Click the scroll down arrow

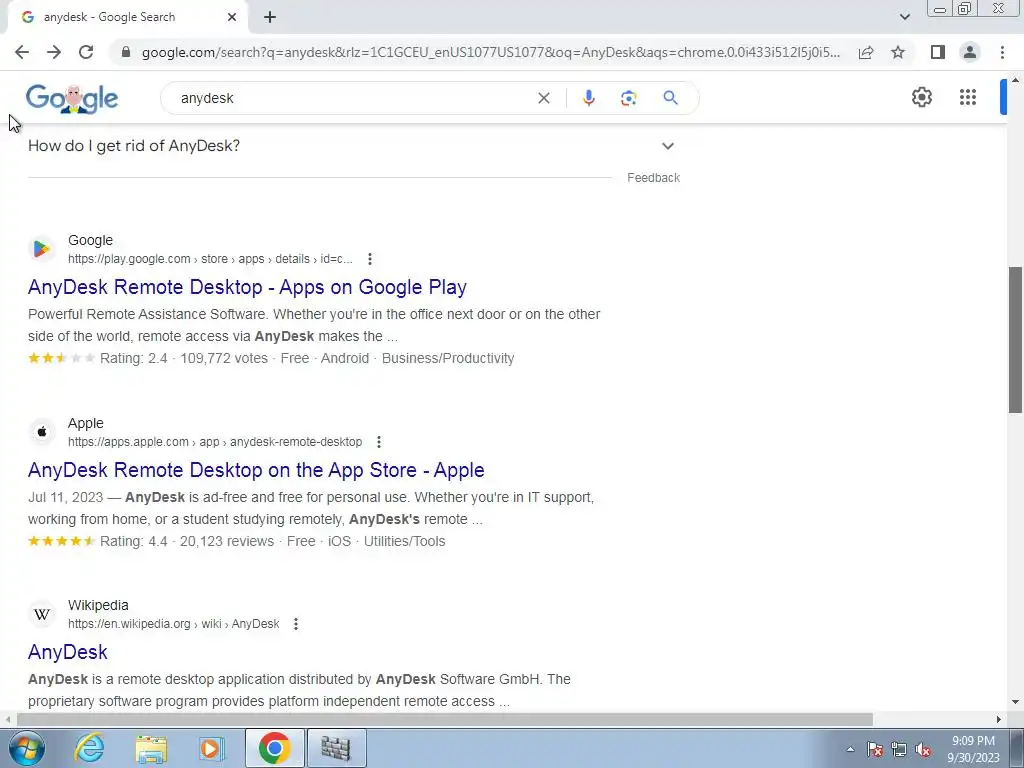coord(1015,703)
